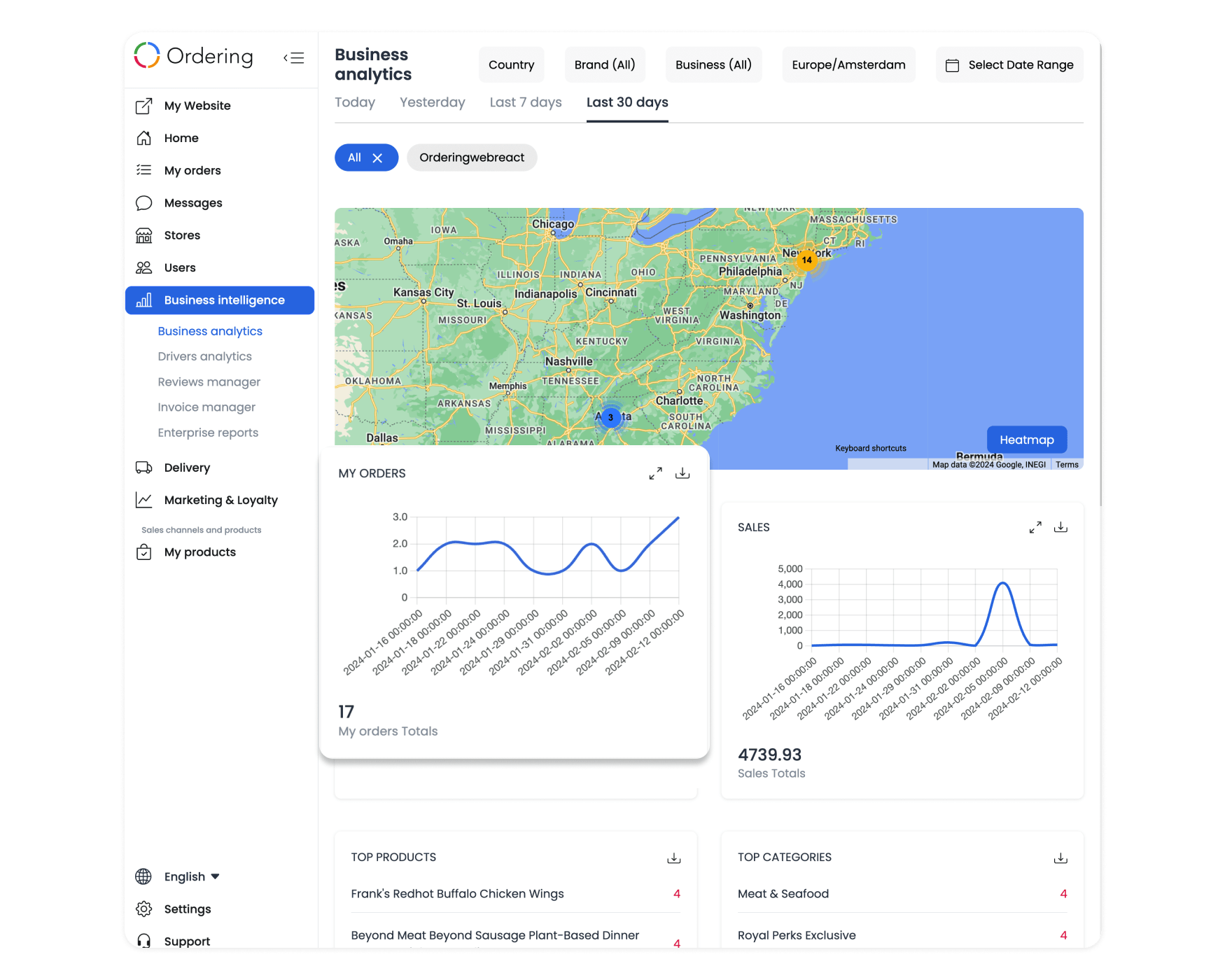Expand the Sales chart fullscreen
This screenshot has height=980, width=1225.
coord(1035,528)
